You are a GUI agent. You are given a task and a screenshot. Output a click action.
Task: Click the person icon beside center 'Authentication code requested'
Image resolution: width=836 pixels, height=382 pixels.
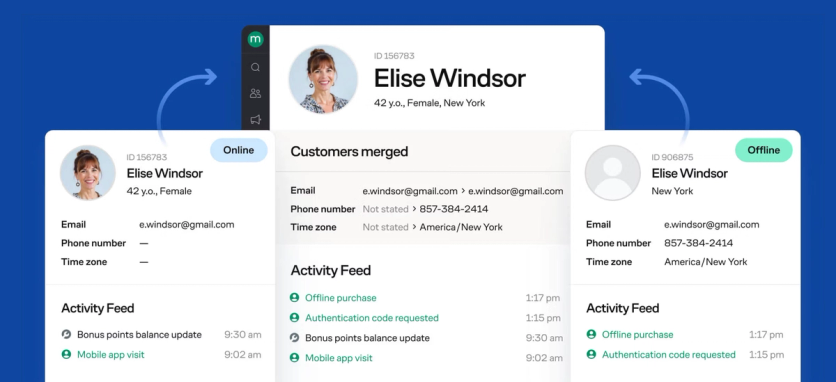(294, 318)
